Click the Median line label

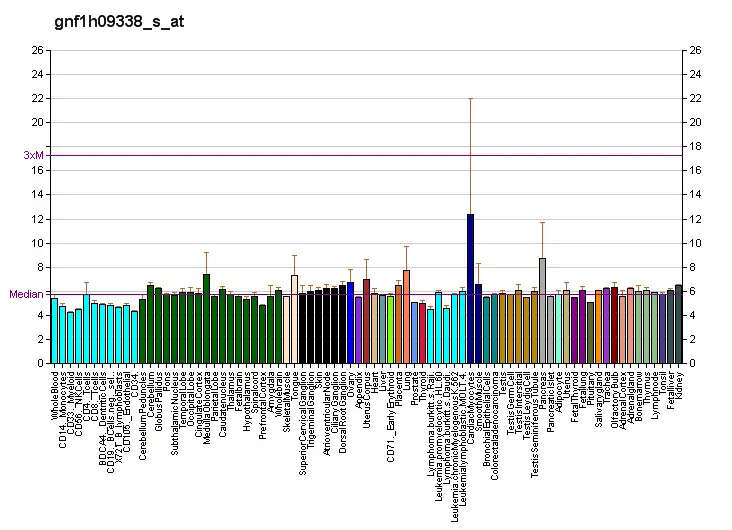(x=27, y=294)
